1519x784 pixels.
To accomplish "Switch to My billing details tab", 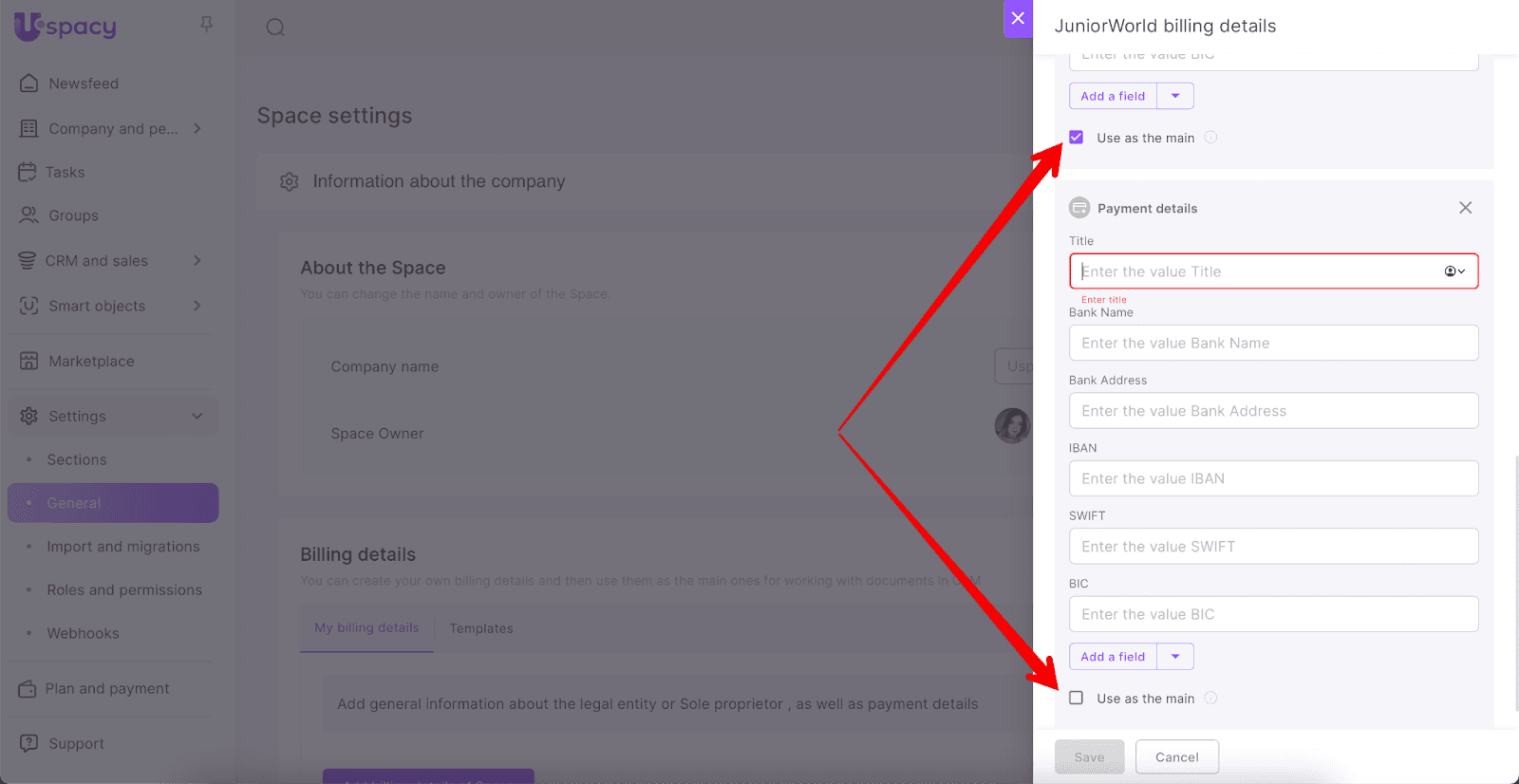I will coord(366,628).
